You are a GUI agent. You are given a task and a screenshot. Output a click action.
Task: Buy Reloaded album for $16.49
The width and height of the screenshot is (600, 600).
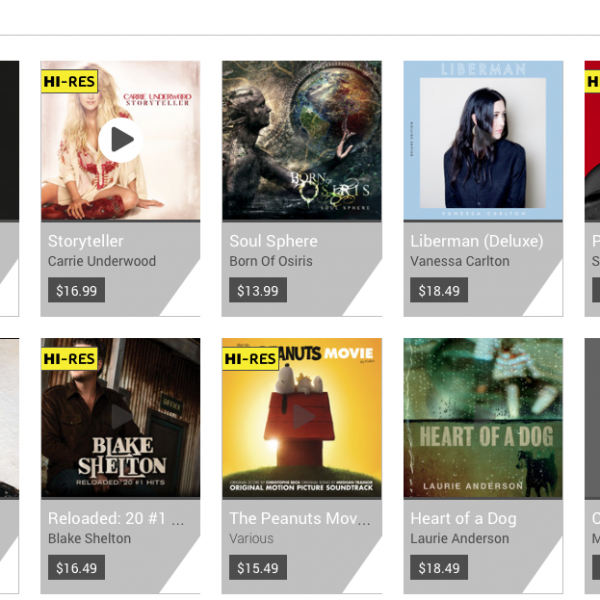(77, 567)
